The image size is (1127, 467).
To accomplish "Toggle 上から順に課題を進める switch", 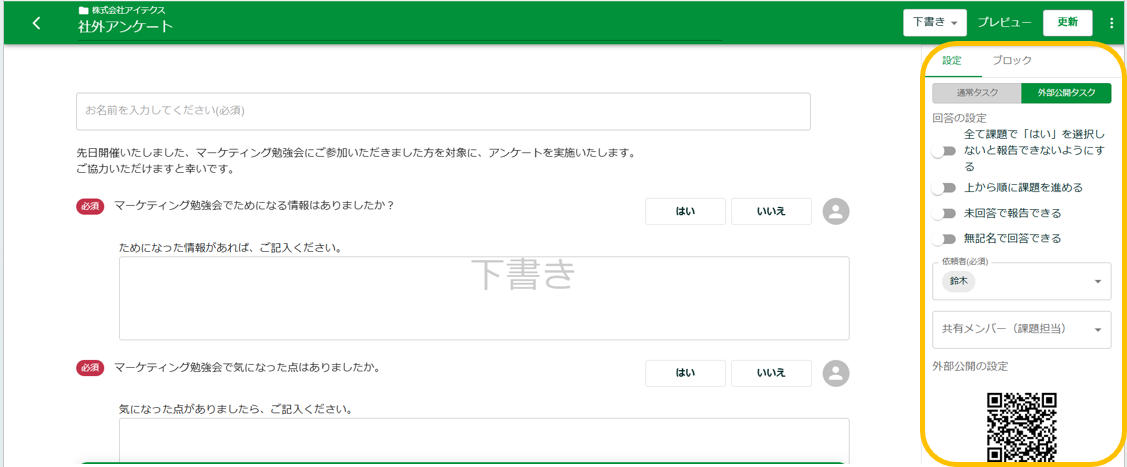I will (x=943, y=188).
